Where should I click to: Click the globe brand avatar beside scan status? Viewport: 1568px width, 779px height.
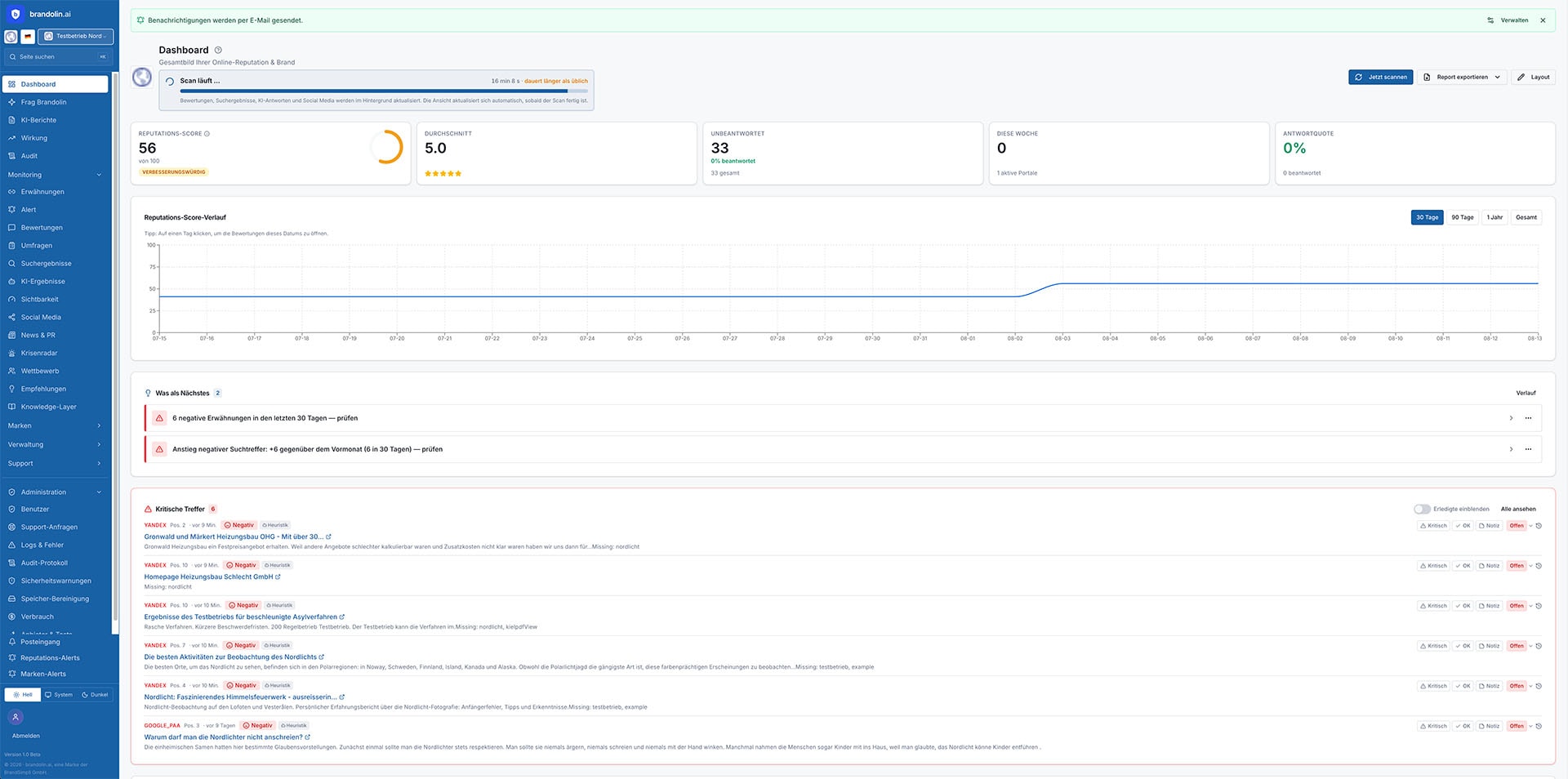click(x=142, y=78)
